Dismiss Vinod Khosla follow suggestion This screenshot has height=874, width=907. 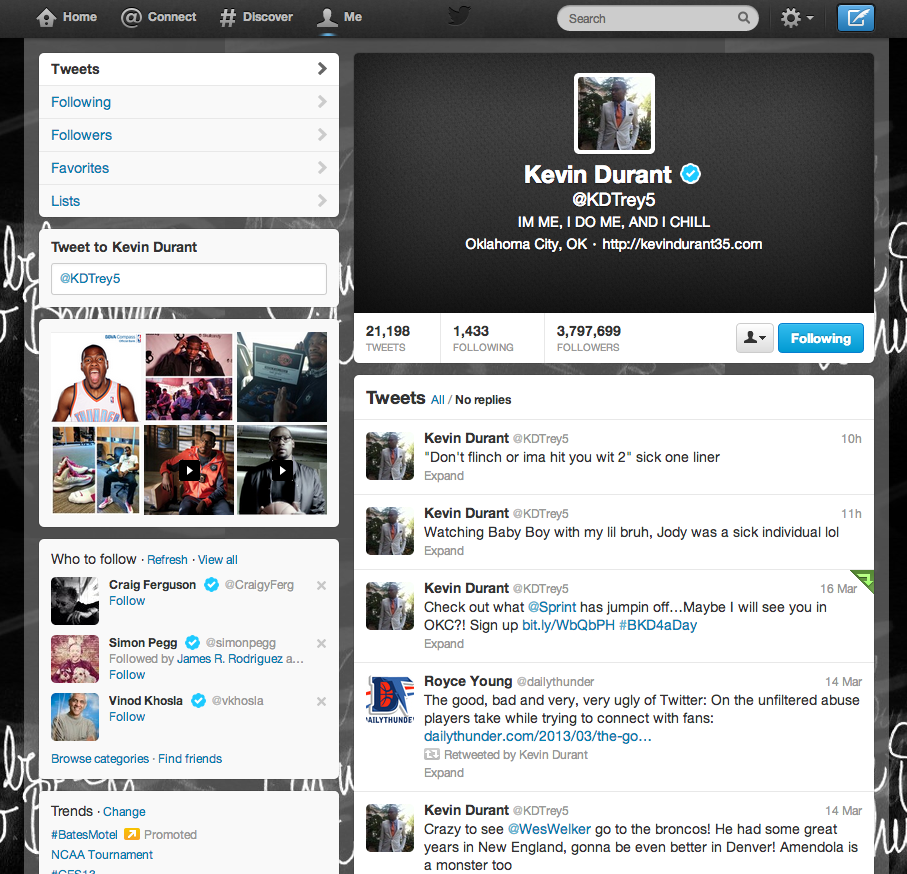pos(321,702)
